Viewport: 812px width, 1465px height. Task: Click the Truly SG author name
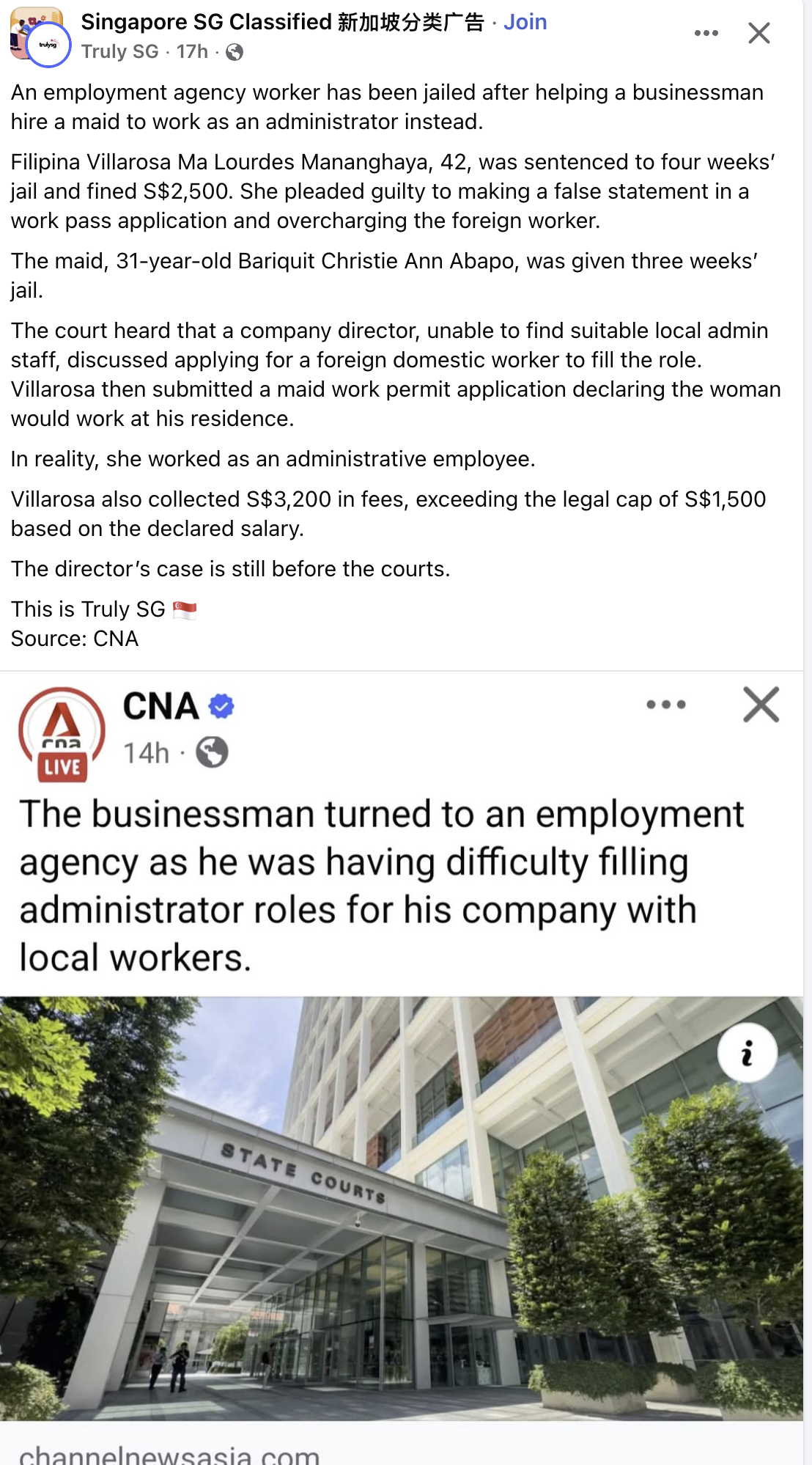pyautogui.click(x=119, y=51)
